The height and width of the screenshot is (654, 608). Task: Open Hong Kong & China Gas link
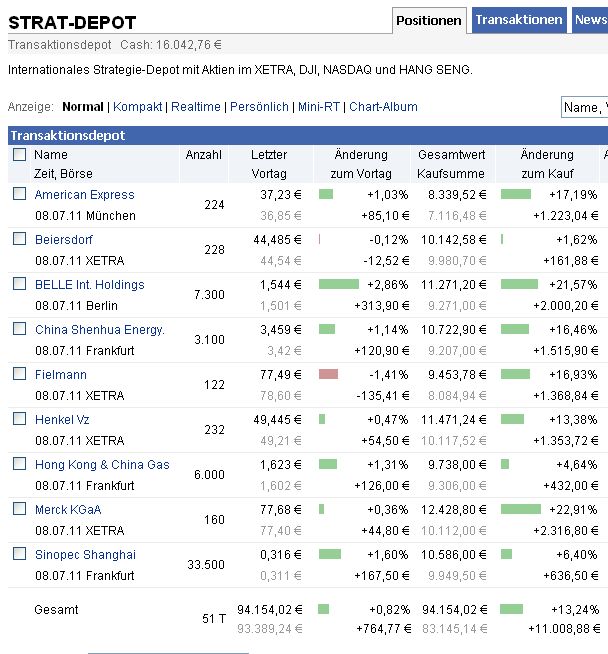click(102, 465)
